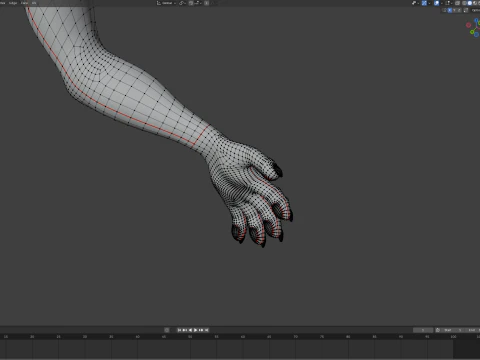Open mesh edit mode overlay options
This screenshot has width=480, height=360.
click(449, 3)
